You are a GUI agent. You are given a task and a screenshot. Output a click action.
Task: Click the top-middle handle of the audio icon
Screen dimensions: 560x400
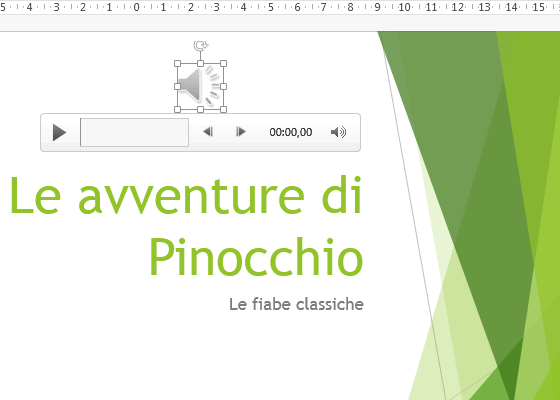point(200,64)
